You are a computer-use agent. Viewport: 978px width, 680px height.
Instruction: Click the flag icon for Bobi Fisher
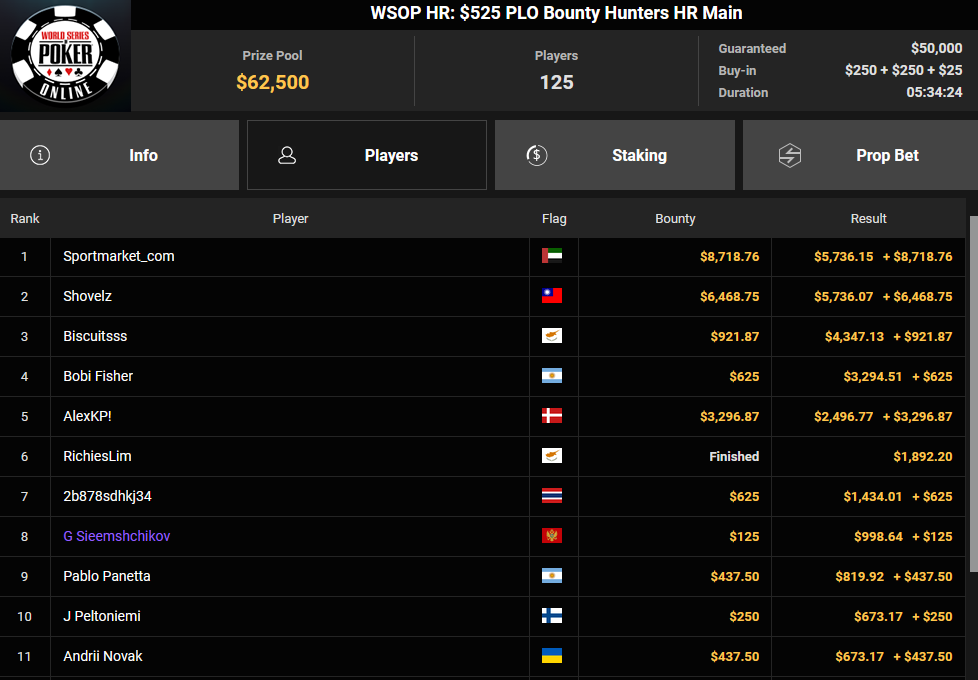pos(552,376)
